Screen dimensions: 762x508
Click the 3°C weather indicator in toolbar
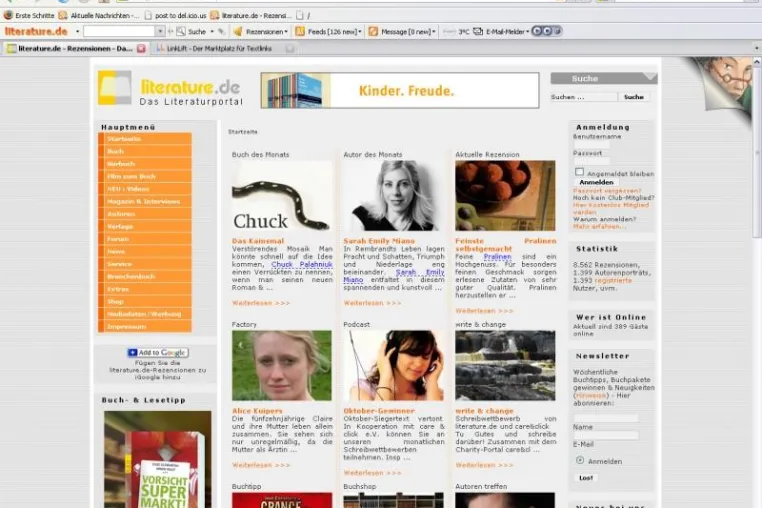click(464, 32)
